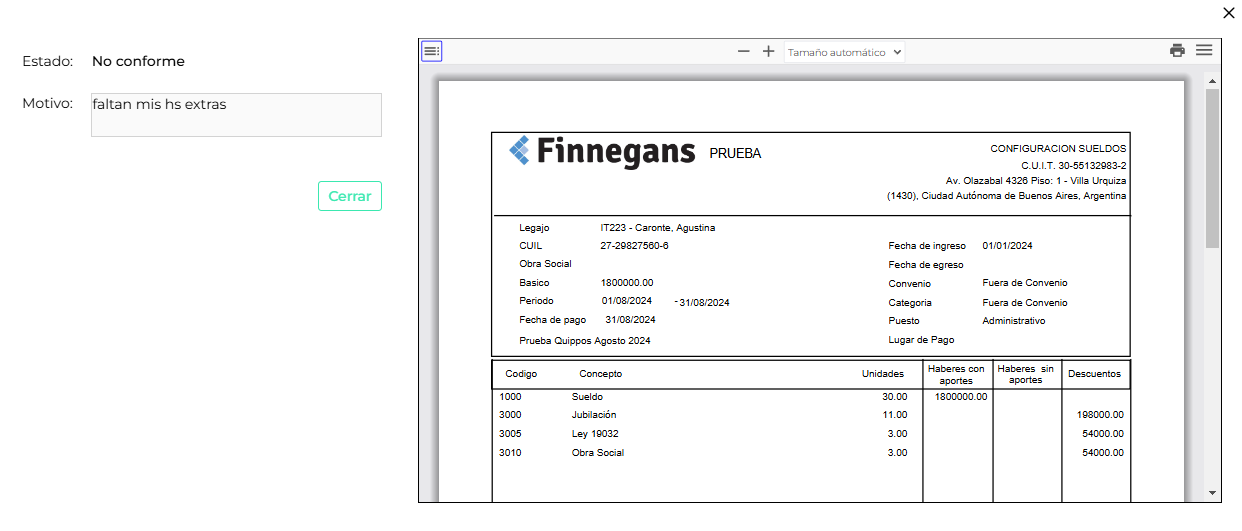
Task: Click the PDF vertical scrollbar thumb
Action: click(x=1212, y=168)
